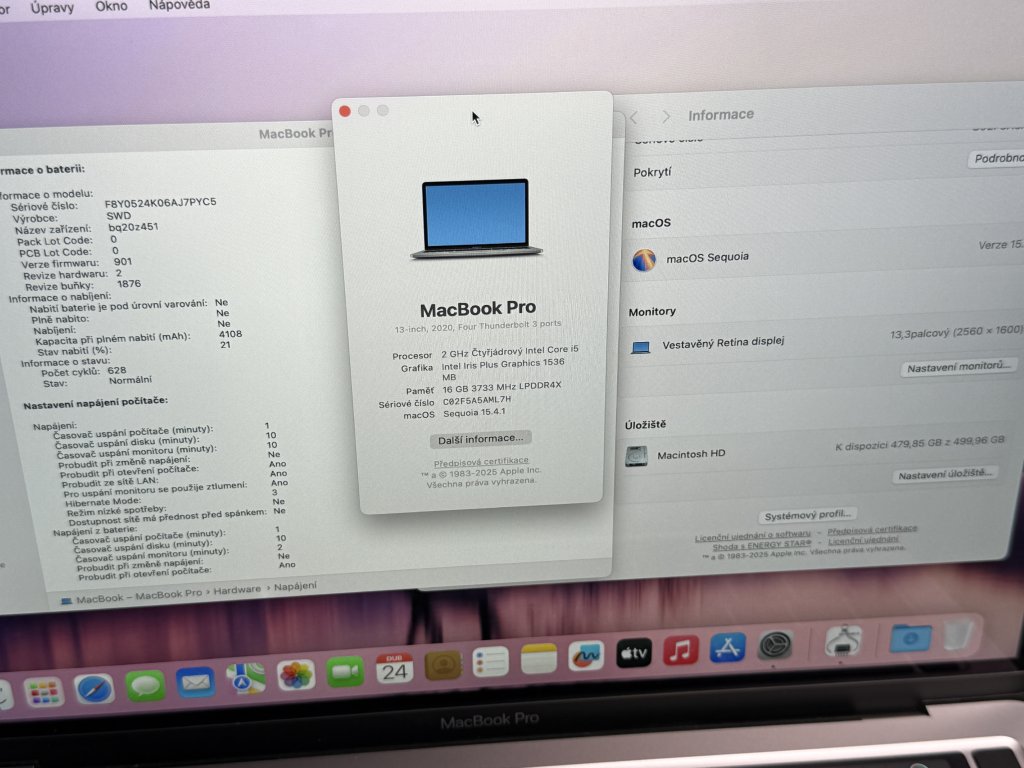
Task: Open Maps from the dock
Action: pyautogui.click(x=246, y=678)
